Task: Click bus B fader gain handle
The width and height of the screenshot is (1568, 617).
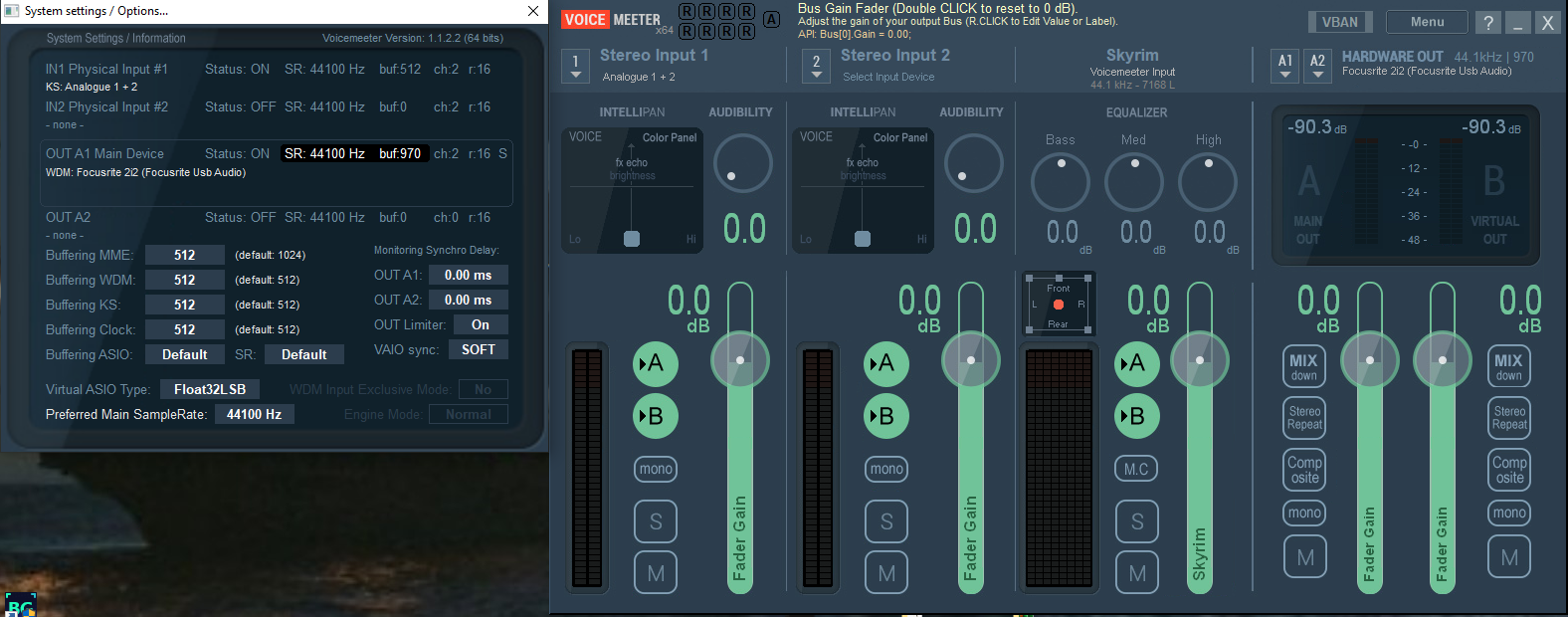Action: click(1442, 359)
